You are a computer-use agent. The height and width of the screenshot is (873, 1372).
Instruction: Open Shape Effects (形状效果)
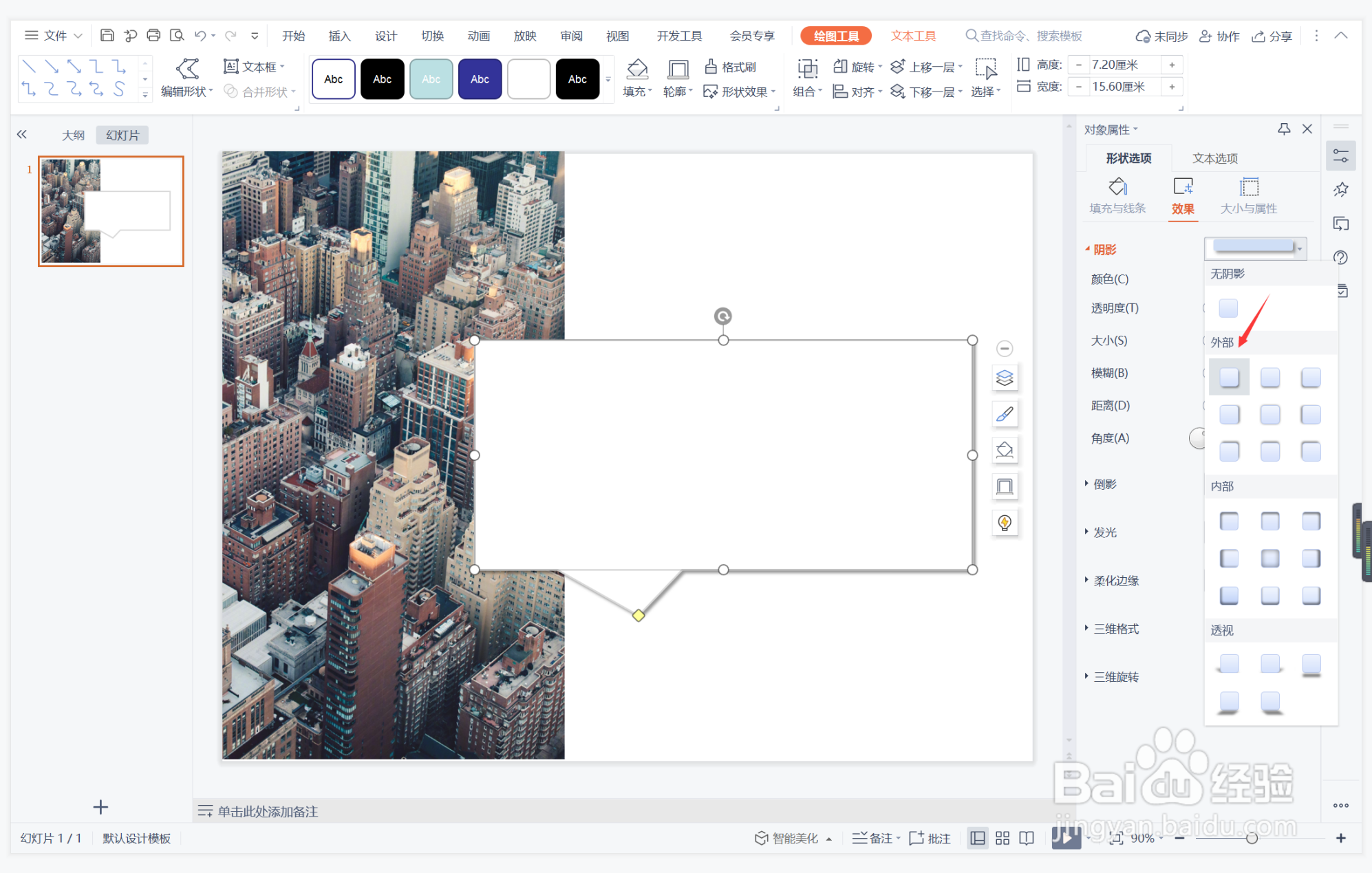click(x=739, y=91)
